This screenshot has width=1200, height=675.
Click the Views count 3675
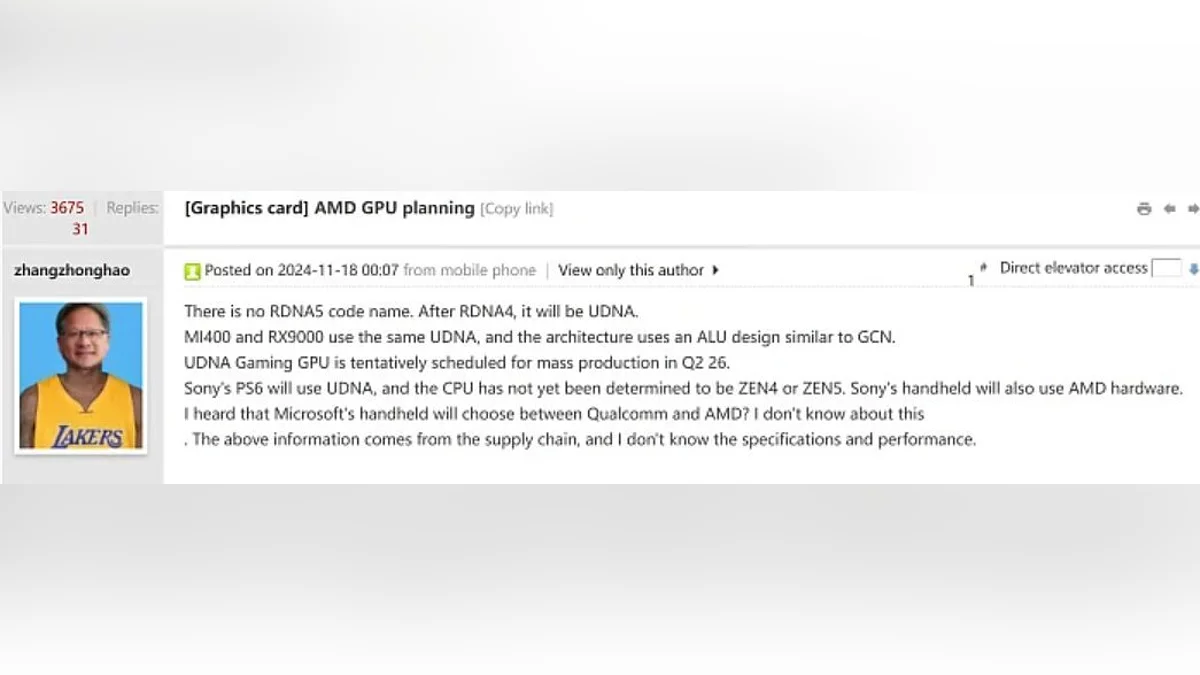[67, 208]
